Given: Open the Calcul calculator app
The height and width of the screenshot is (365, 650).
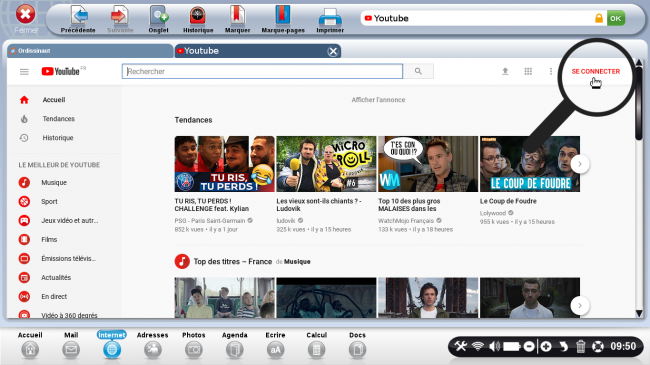Looking at the screenshot, I should point(316,345).
